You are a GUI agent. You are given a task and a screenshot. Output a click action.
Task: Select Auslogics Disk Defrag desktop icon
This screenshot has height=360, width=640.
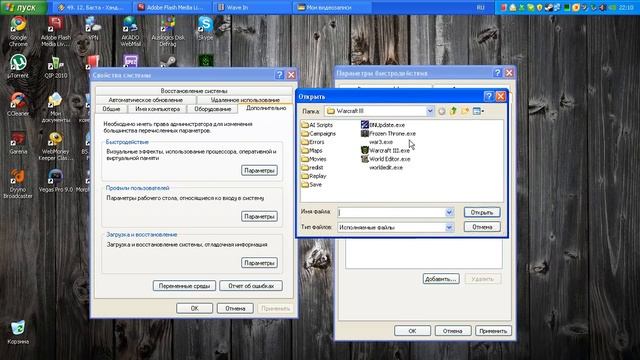[168, 31]
